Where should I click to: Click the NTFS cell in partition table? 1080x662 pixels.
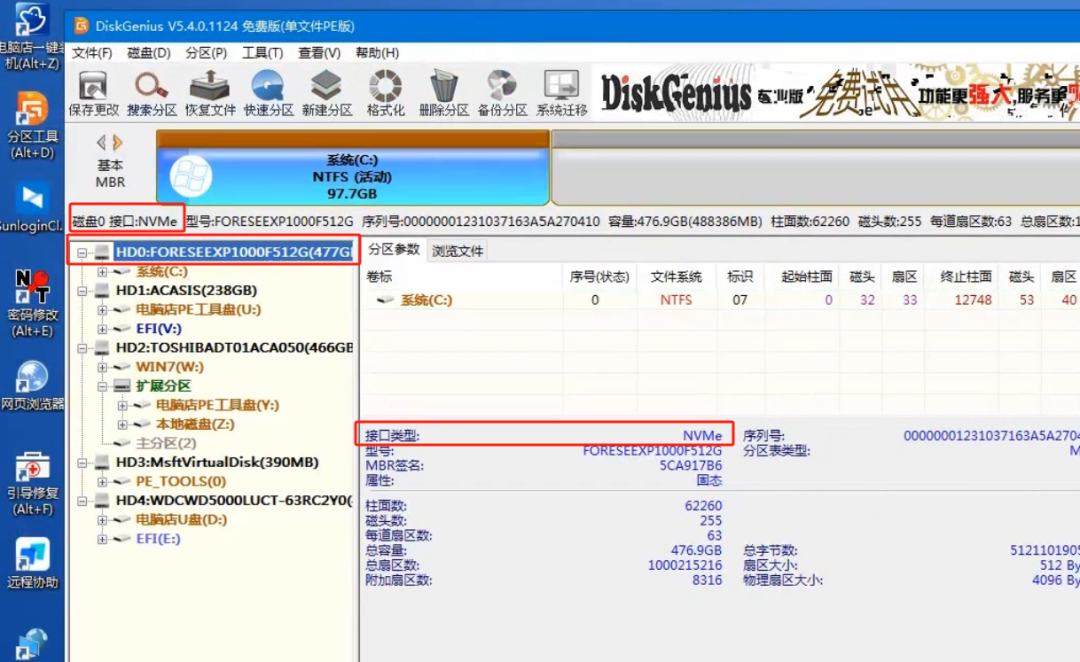(676, 300)
